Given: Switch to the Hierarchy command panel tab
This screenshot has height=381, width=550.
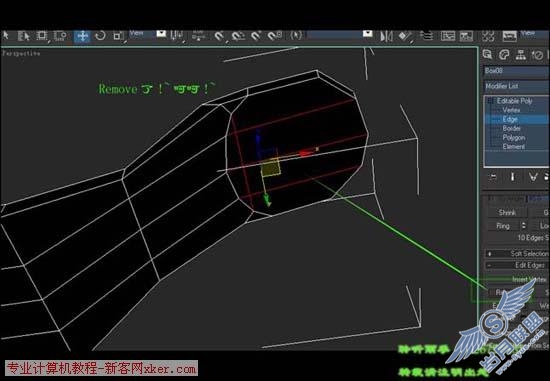Looking at the screenshot, I should [521, 55].
